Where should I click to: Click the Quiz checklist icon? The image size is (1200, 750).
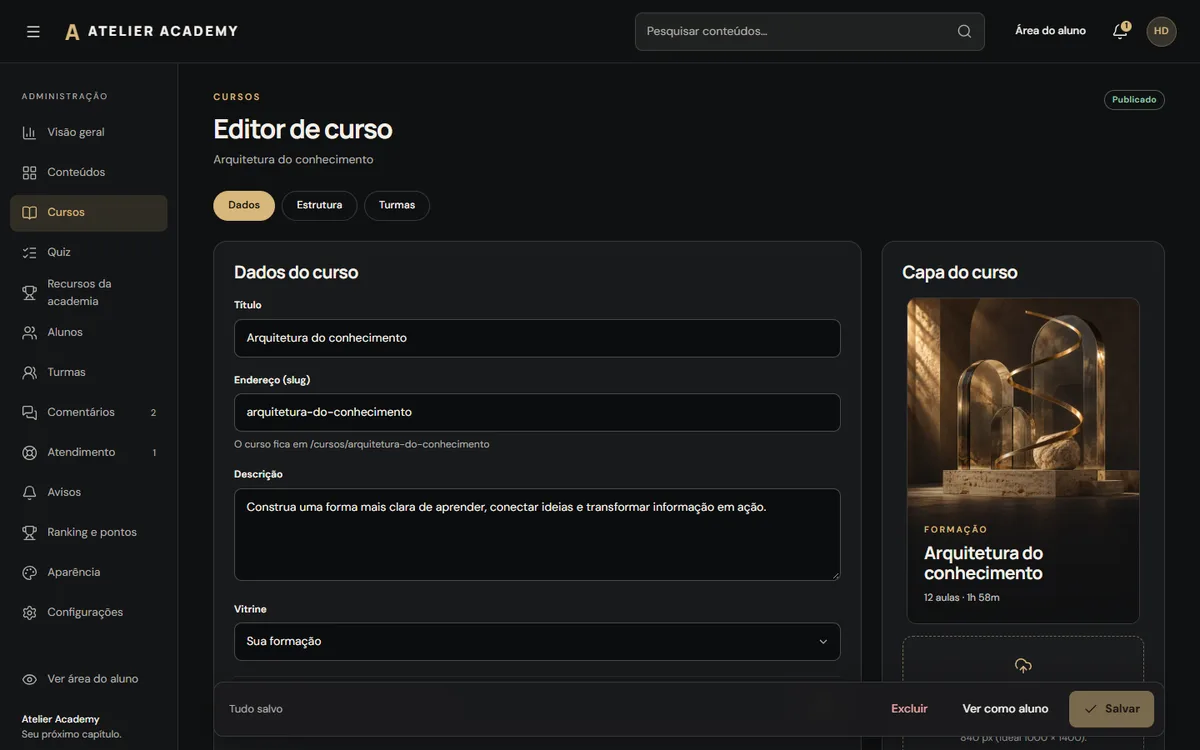pos(29,252)
